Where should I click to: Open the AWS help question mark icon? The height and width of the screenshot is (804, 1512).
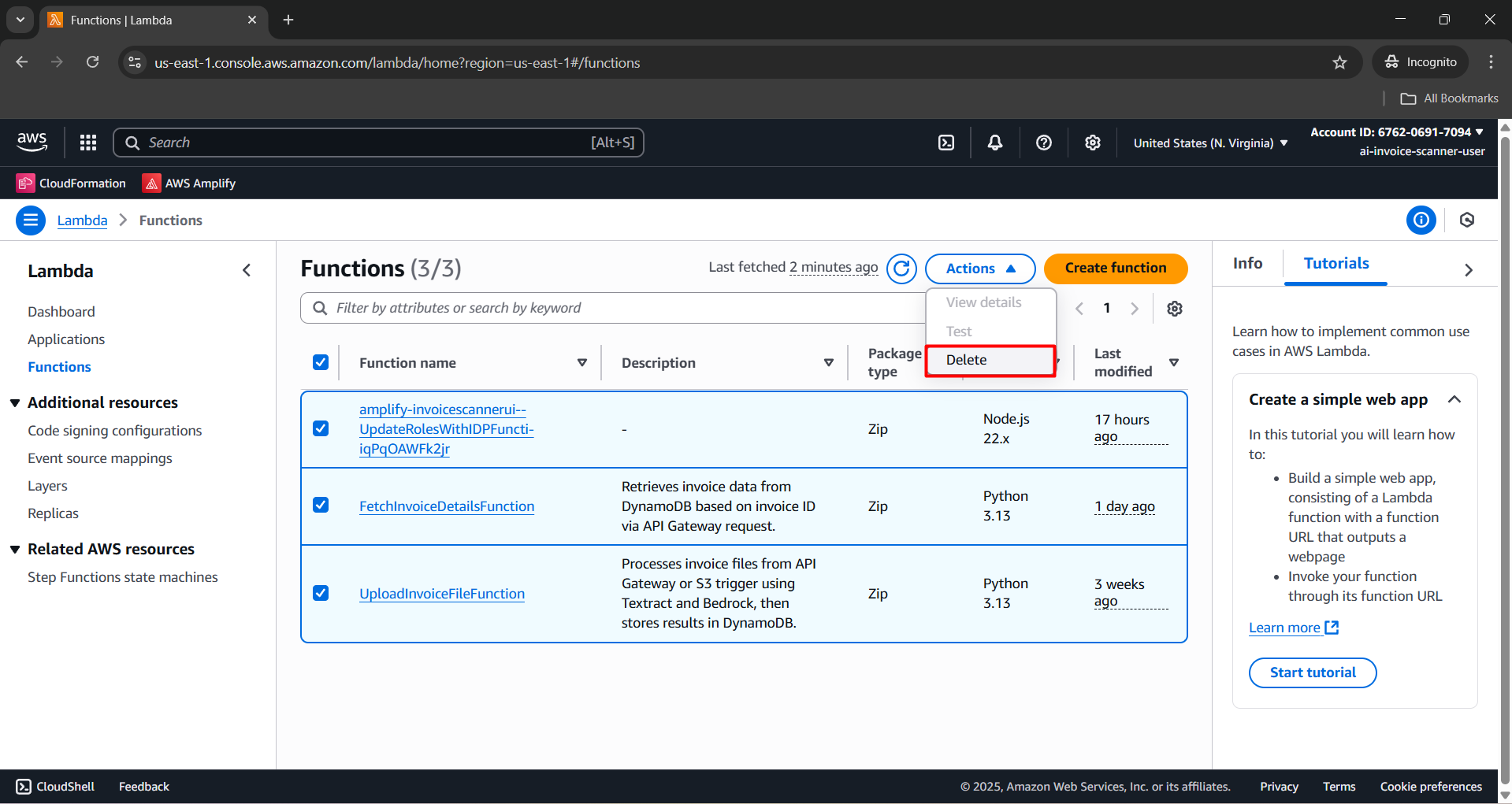(x=1044, y=143)
